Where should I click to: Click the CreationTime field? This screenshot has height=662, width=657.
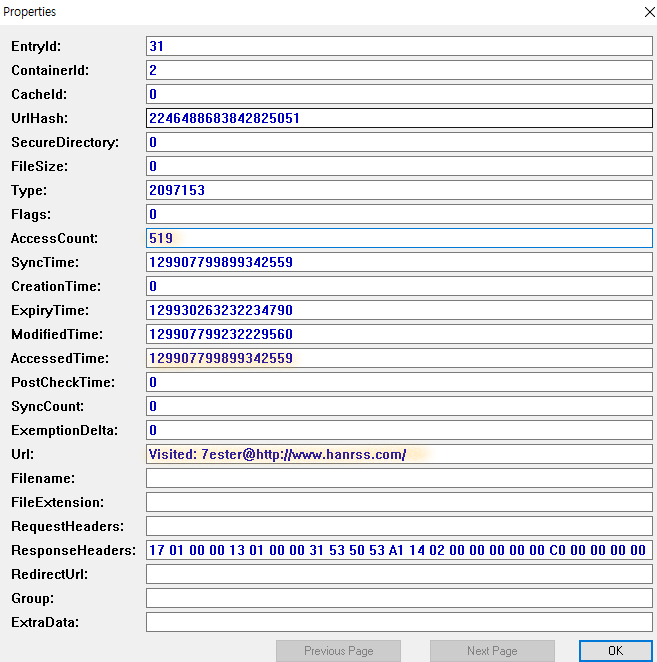[399, 286]
